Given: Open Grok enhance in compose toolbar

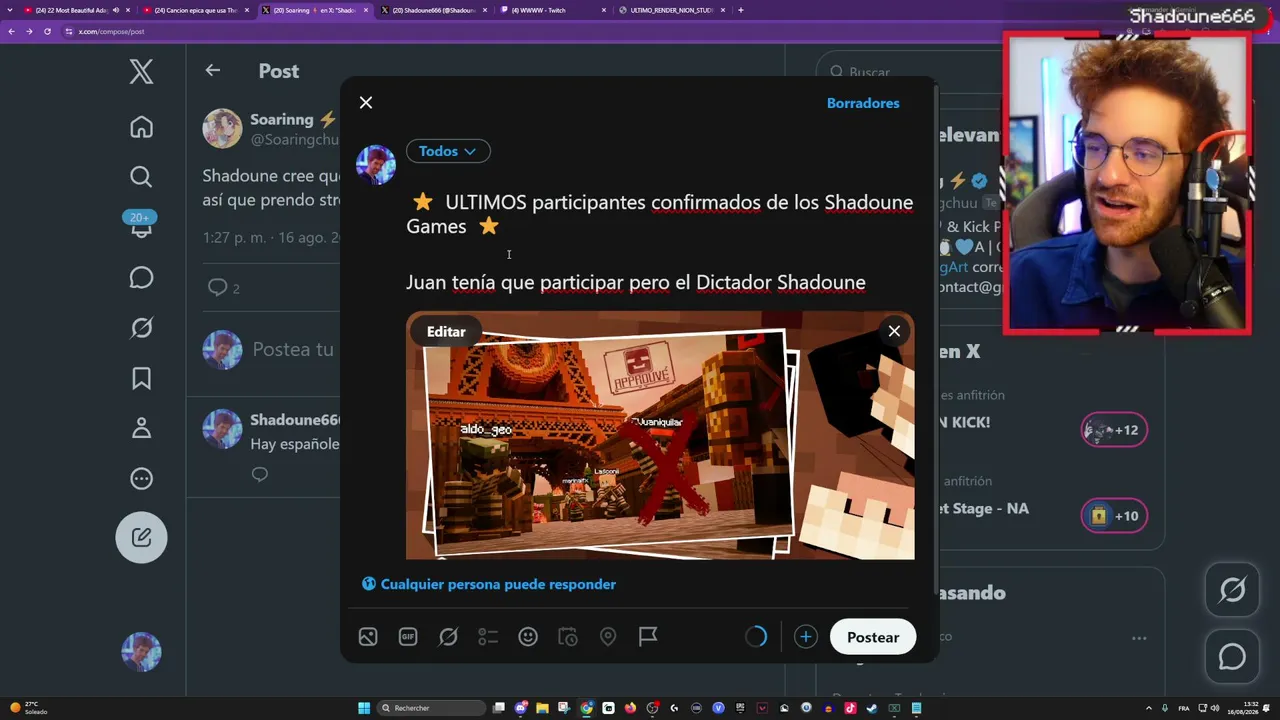Looking at the screenshot, I should (448, 637).
